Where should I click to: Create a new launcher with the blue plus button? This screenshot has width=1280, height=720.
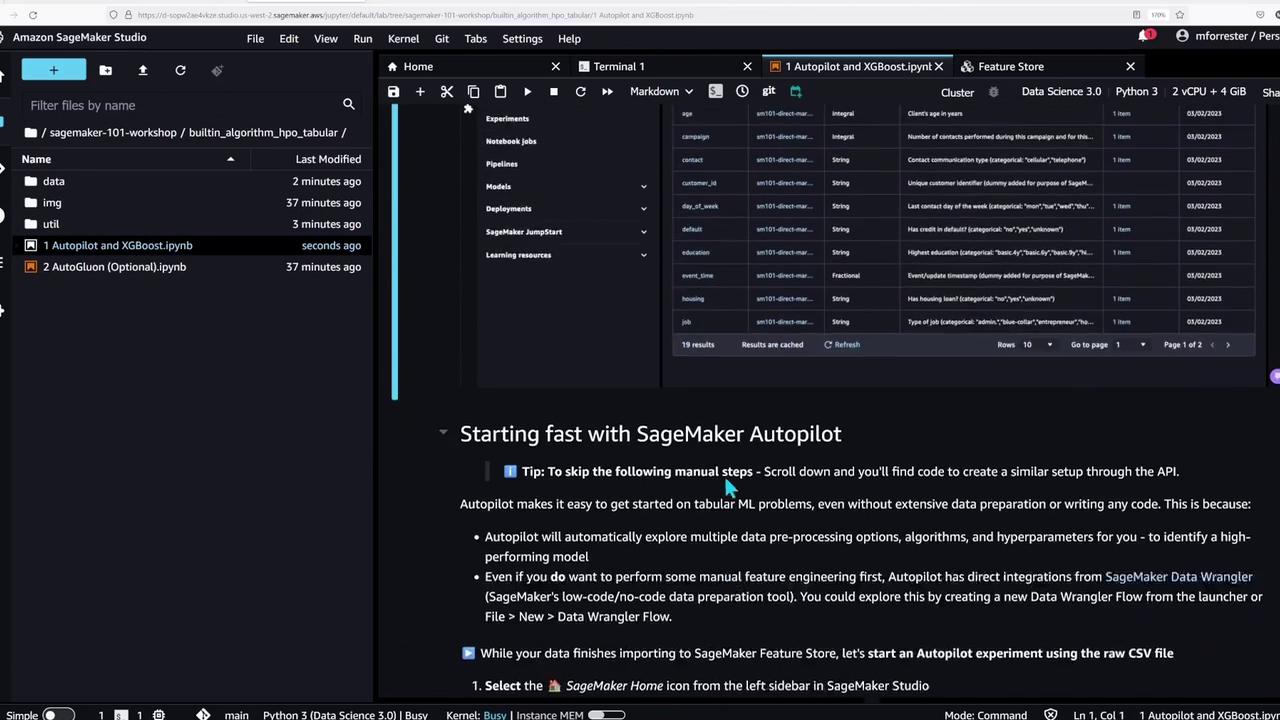(x=54, y=70)
